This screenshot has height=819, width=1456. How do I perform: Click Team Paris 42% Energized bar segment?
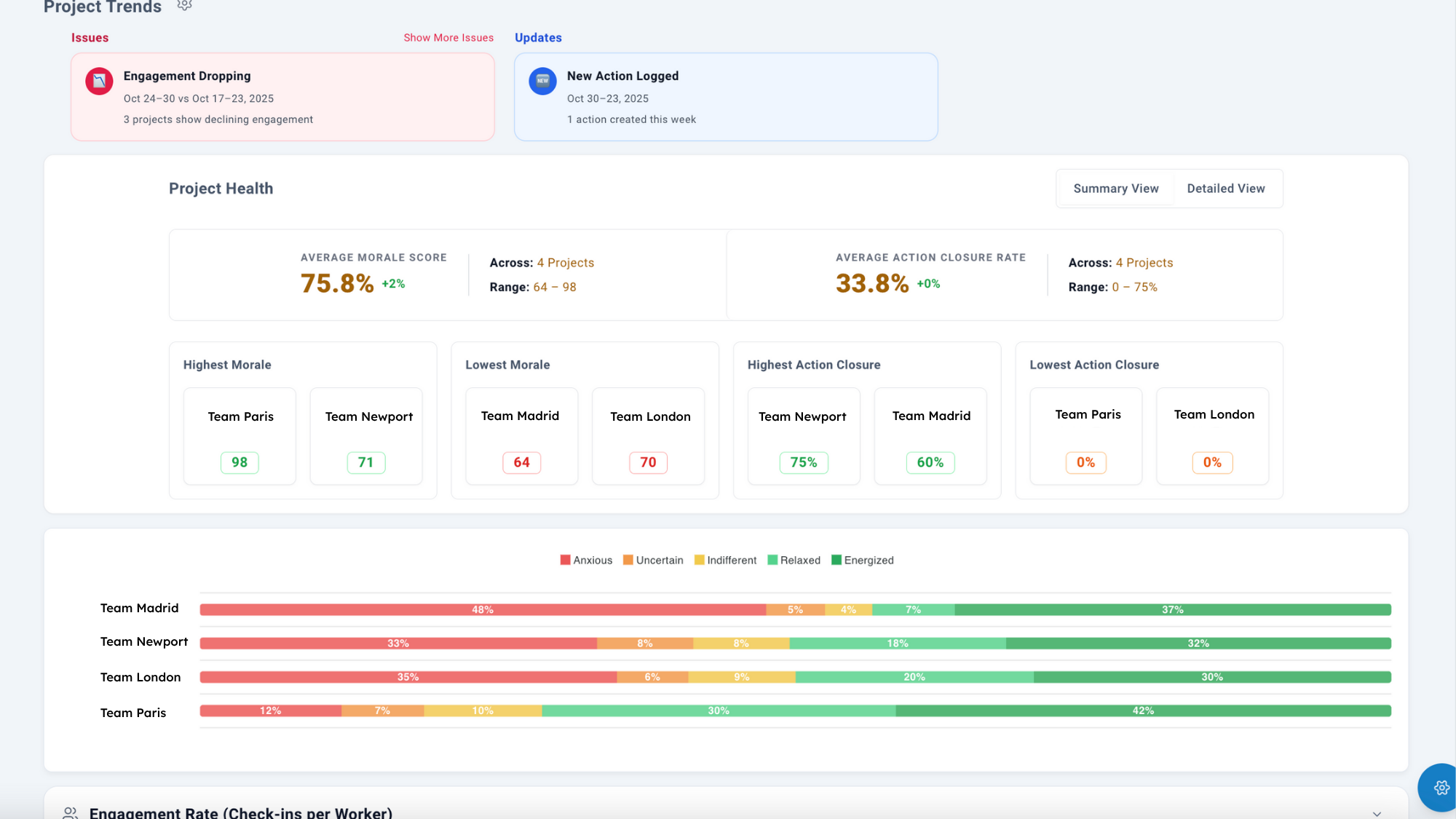[1143, 711]
